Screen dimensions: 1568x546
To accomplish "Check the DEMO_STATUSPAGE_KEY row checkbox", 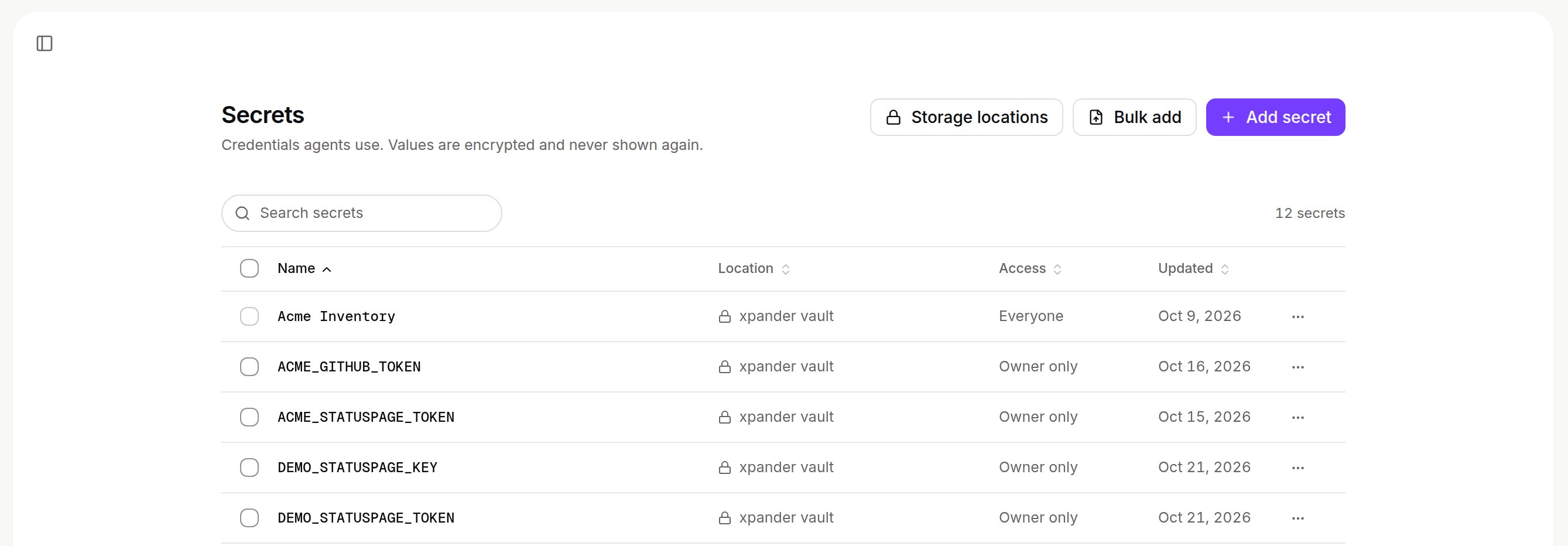I will [249, 467].
